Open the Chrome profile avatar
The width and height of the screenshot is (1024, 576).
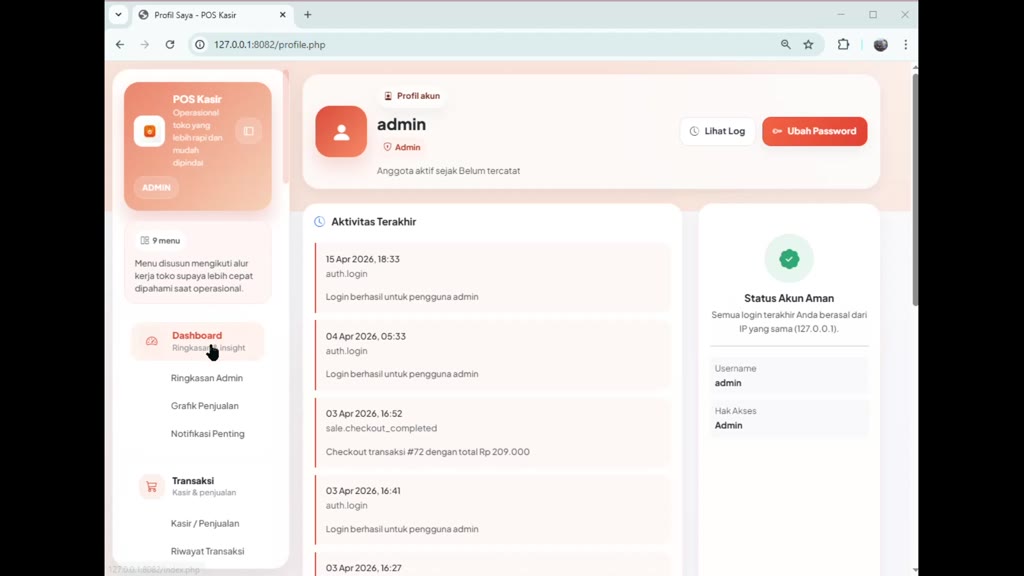click(880, 44)
